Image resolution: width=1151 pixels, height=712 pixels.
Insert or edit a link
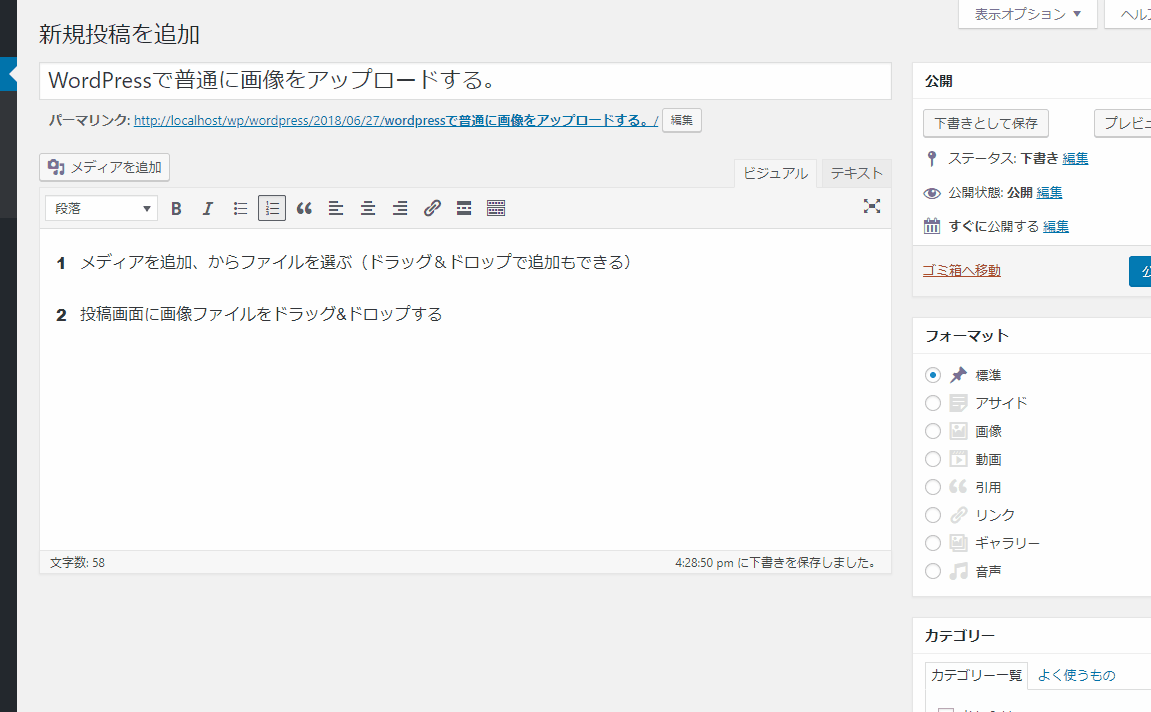click(x=432, y=208)
